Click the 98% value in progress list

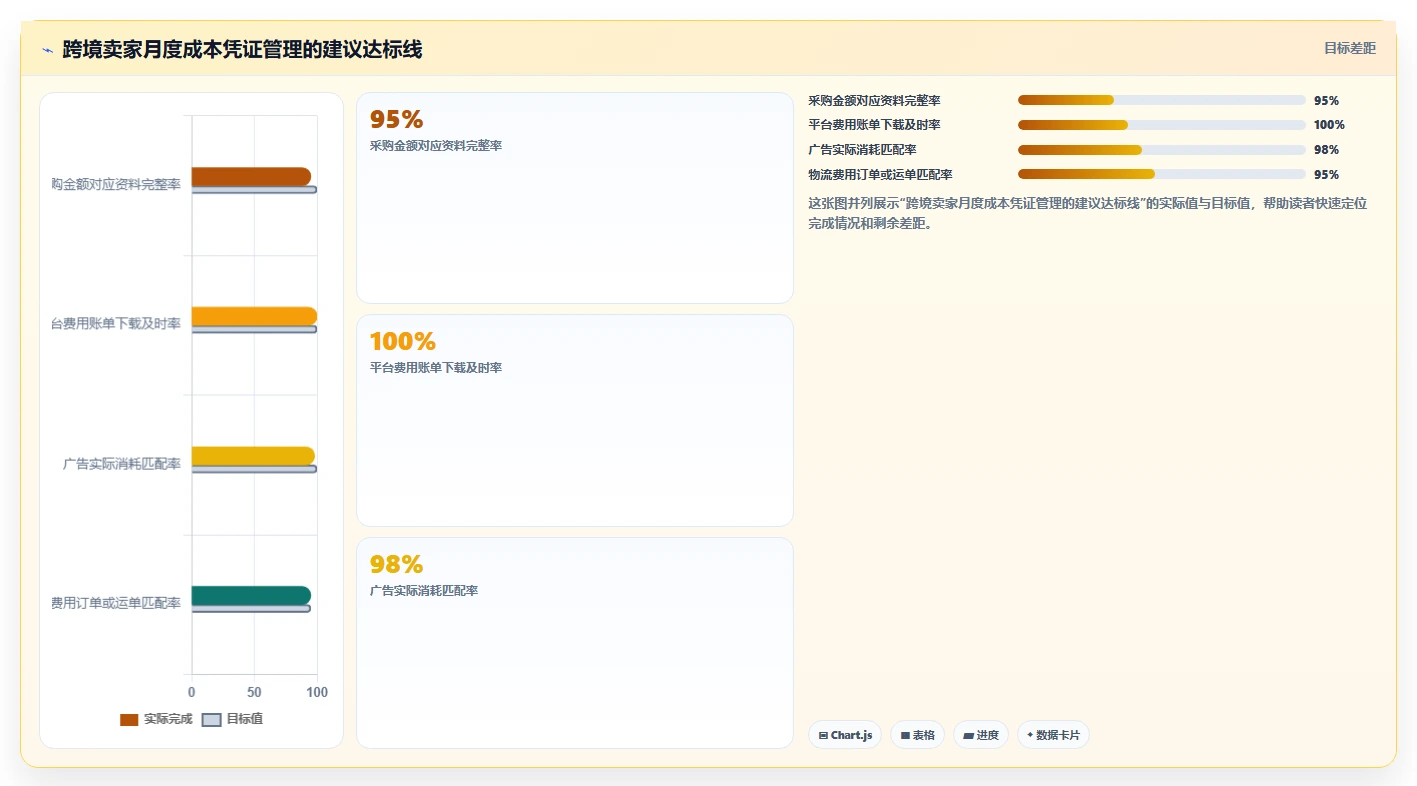pos(1326,150)
